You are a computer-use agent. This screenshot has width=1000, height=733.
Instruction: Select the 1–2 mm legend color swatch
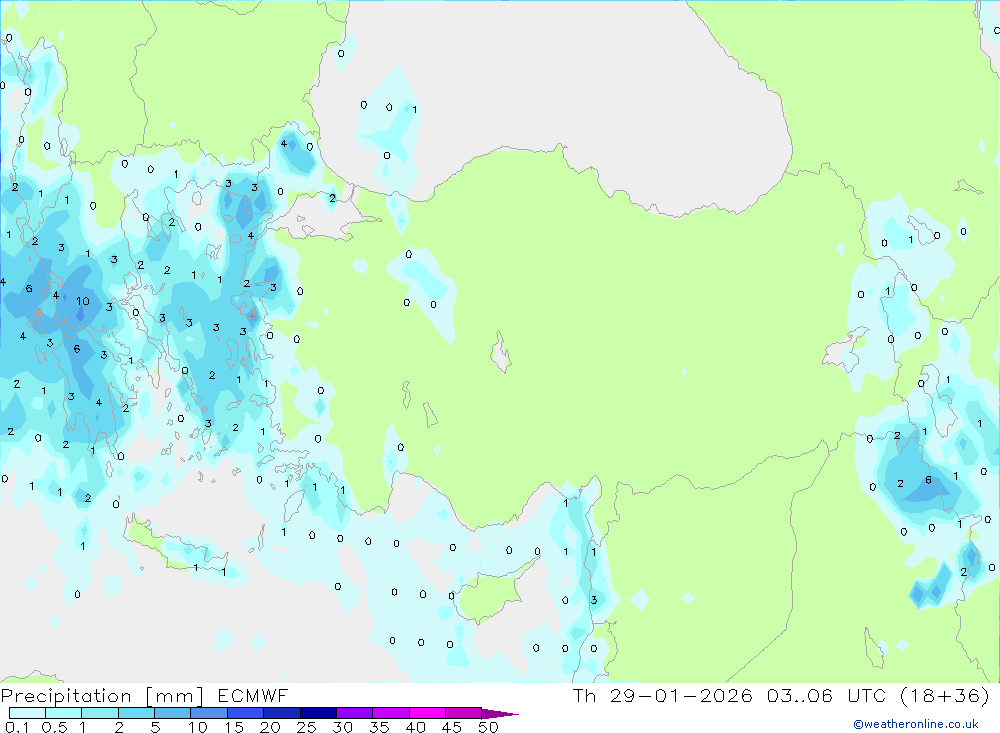100,713
